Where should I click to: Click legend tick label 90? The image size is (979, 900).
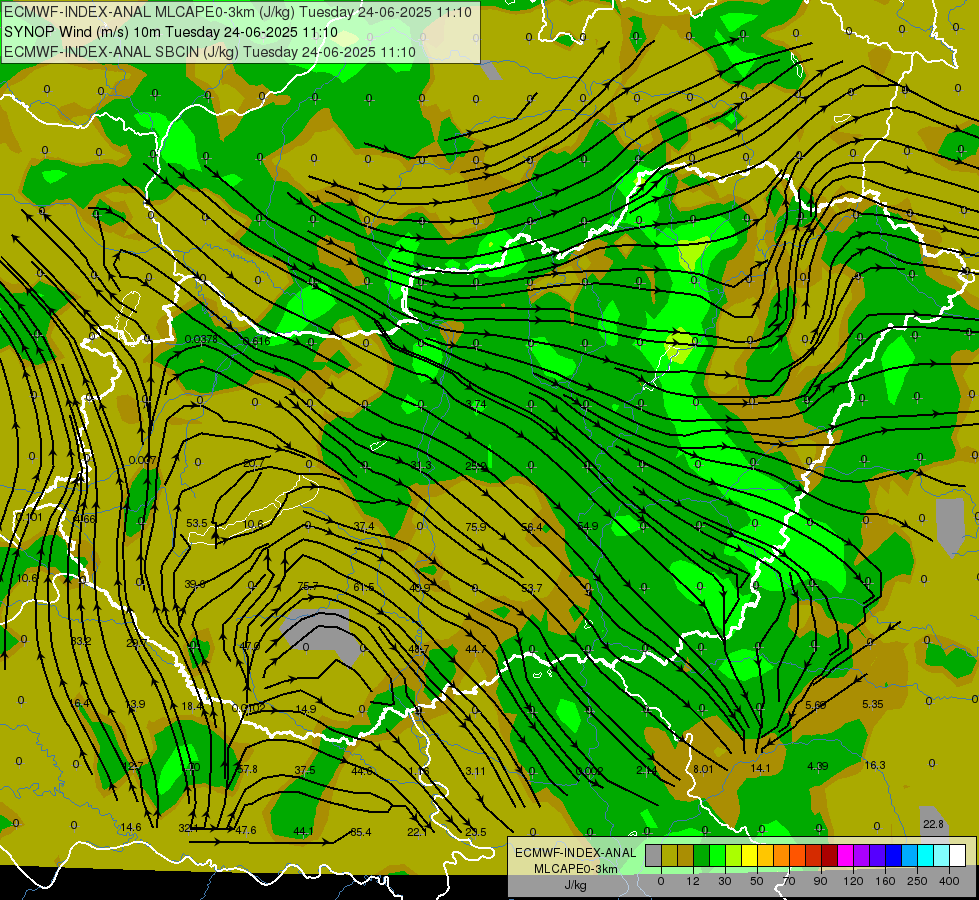click(820, 881)
